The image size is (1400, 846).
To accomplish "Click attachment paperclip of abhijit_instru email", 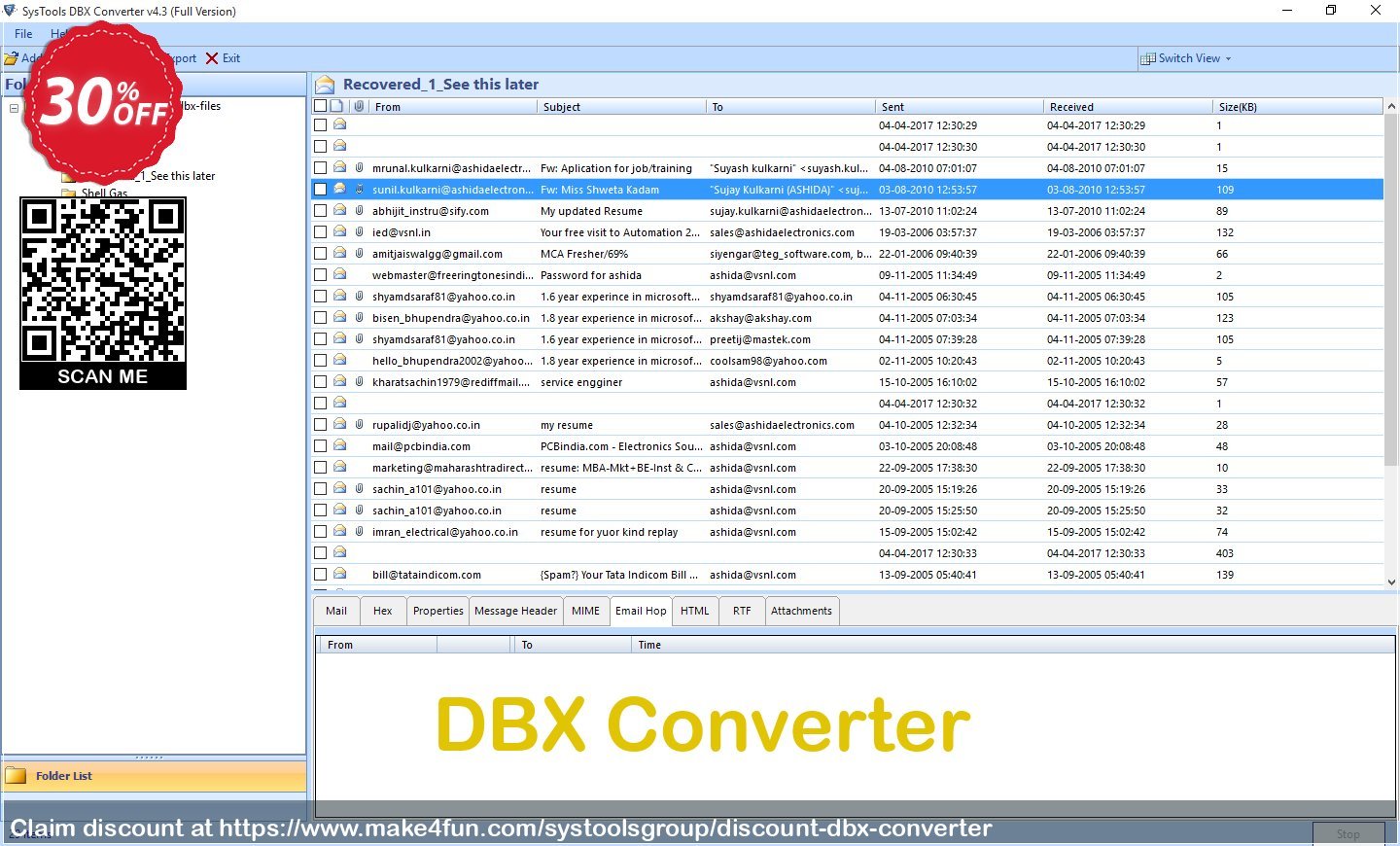I will 359,211.
